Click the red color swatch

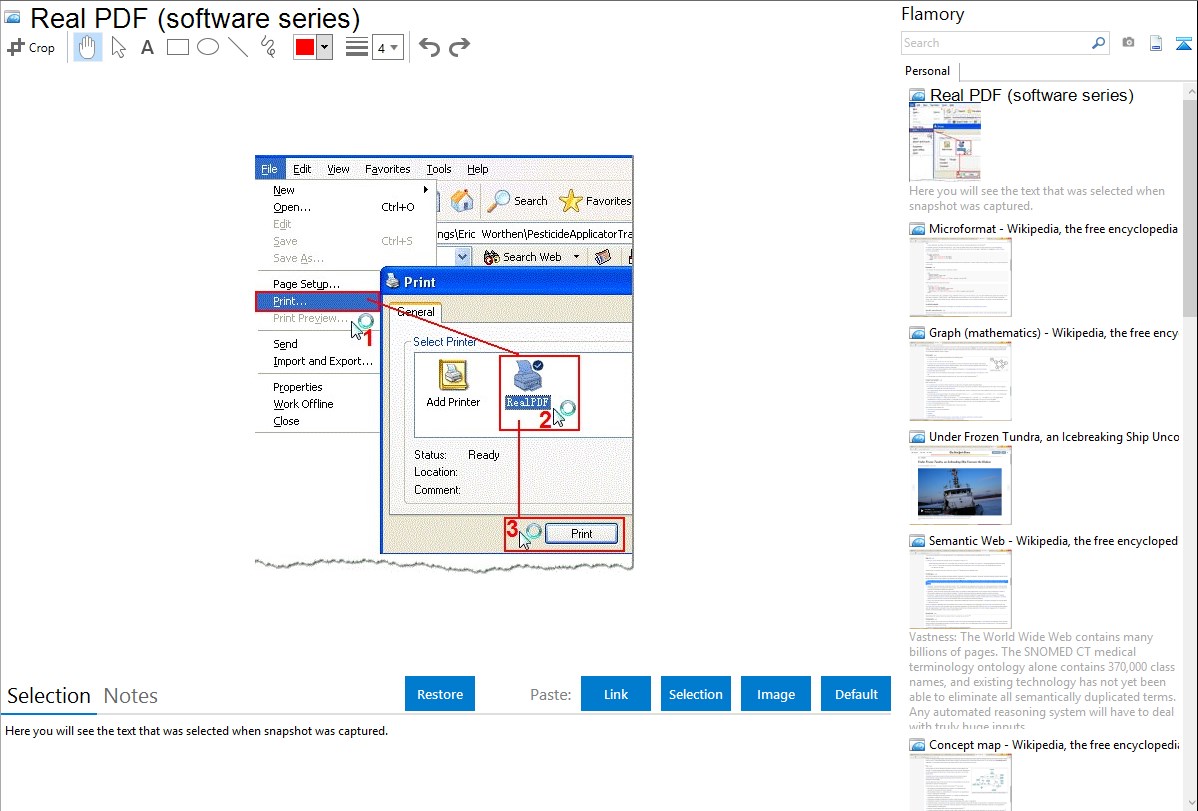pyautogui.click(x=305, y=47)
